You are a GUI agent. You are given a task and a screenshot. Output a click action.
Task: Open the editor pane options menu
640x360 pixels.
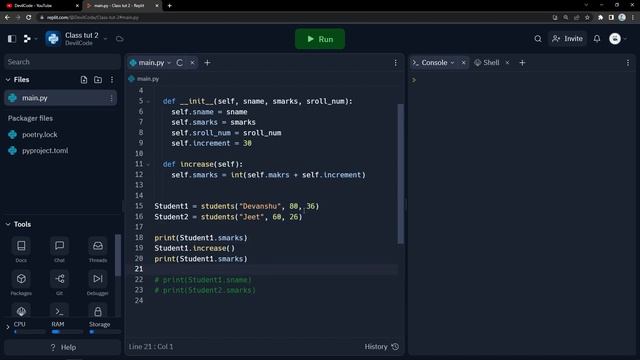pos(396,62)
